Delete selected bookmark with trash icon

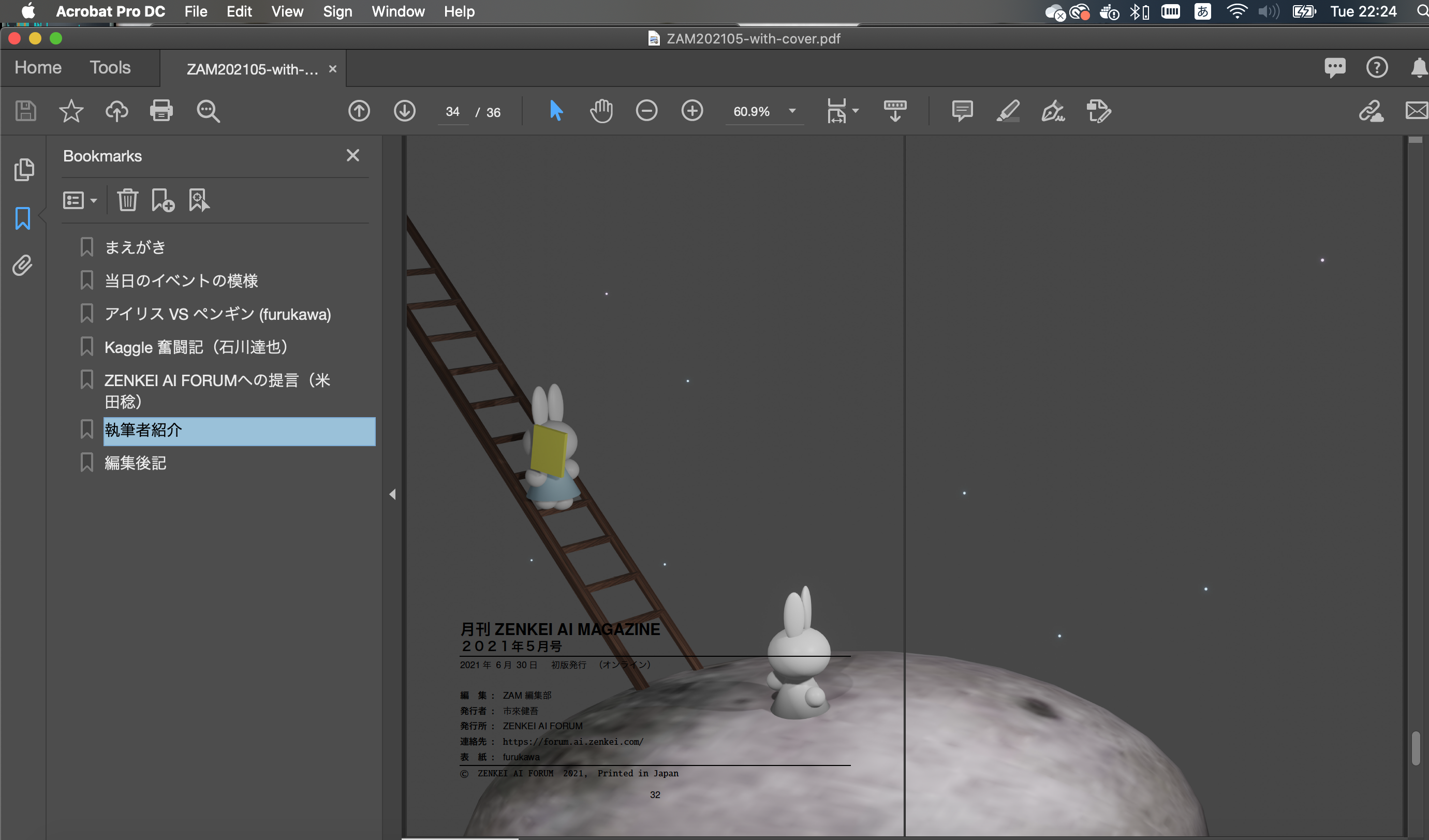click(128, 200)
